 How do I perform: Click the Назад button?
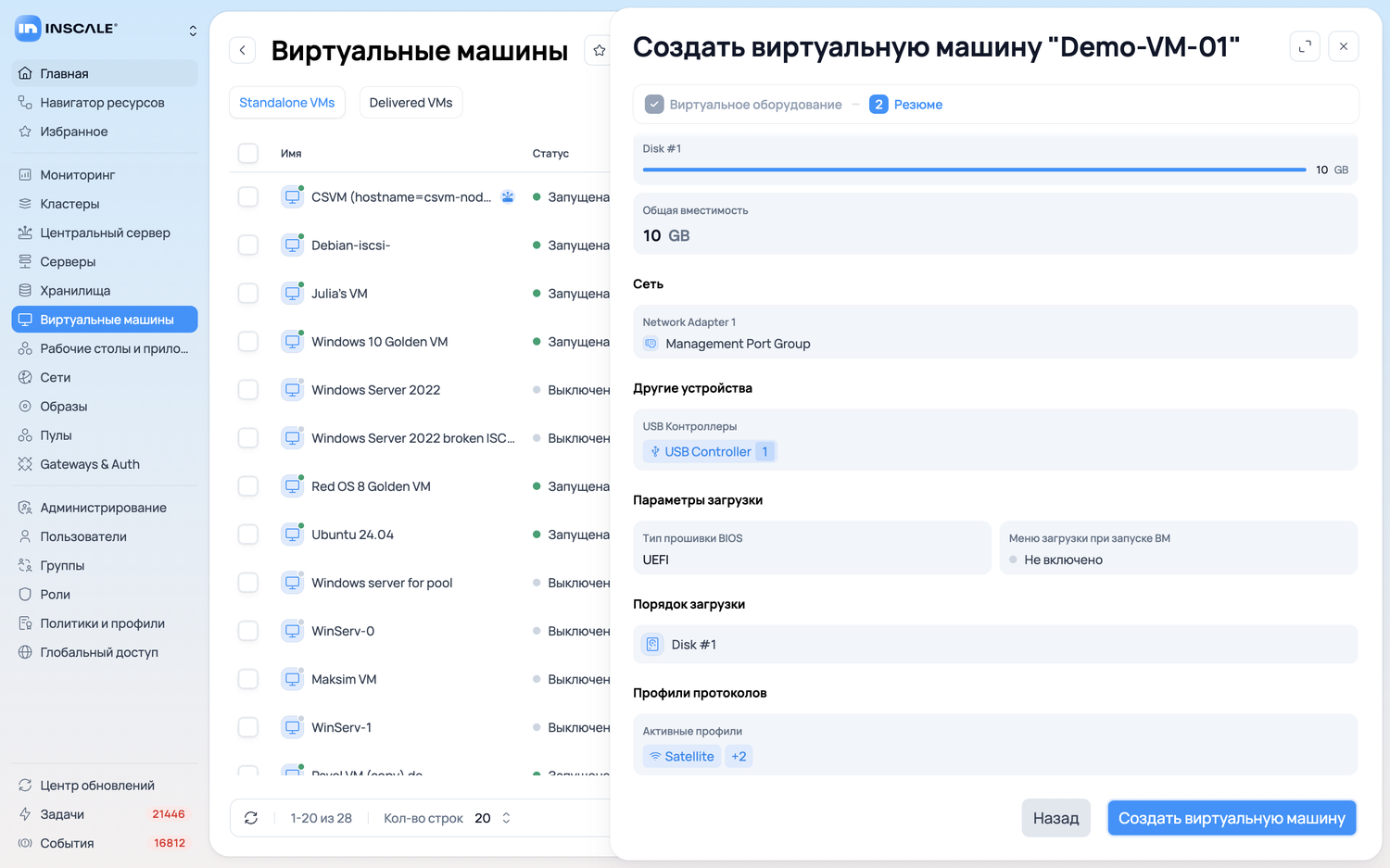1056,818
